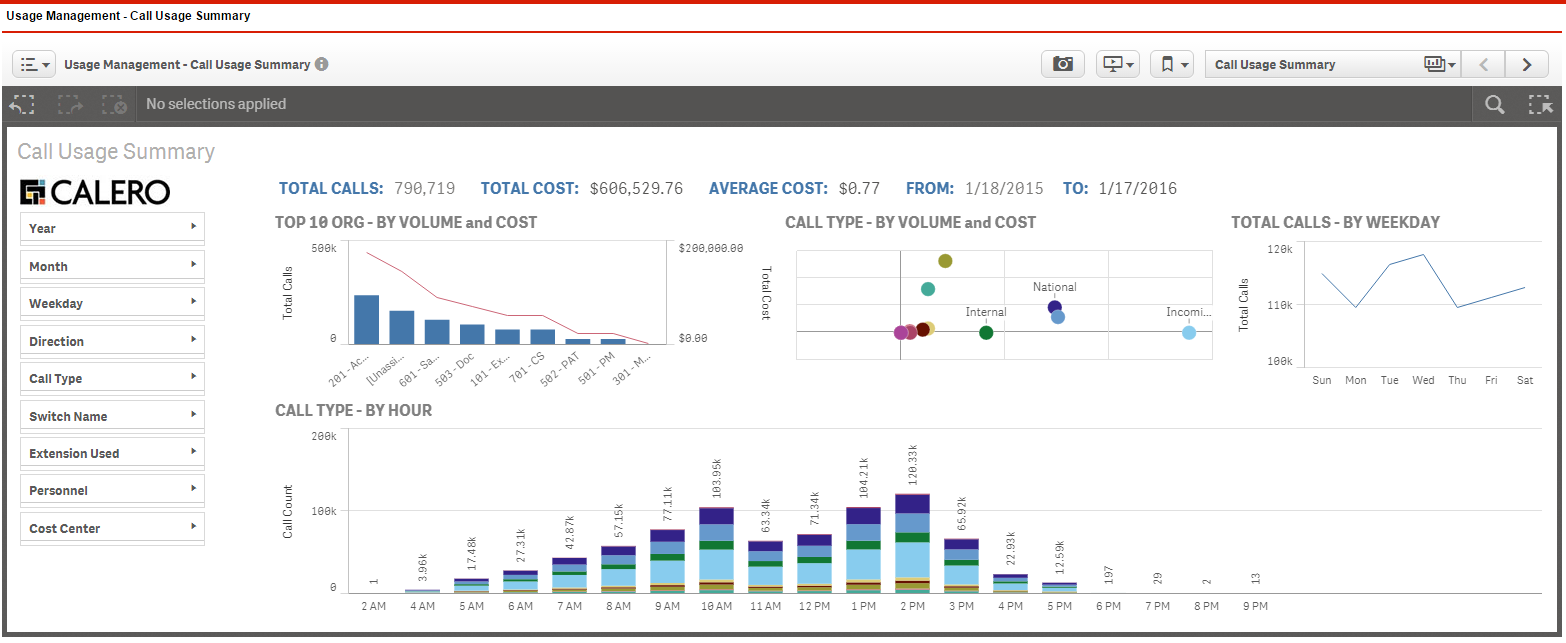Open the storytelling presentation menu
Image resolution: width=1566 pixels, height=643 pixels.
tap(1118, 64)
